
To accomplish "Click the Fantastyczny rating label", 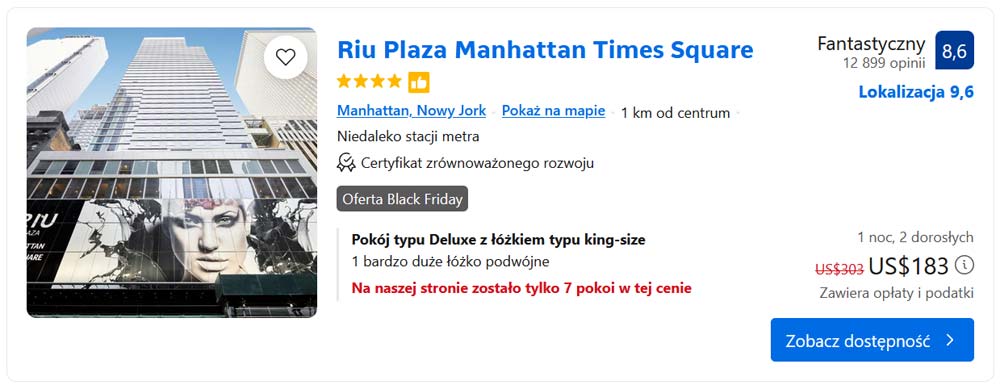I will 871,44.
